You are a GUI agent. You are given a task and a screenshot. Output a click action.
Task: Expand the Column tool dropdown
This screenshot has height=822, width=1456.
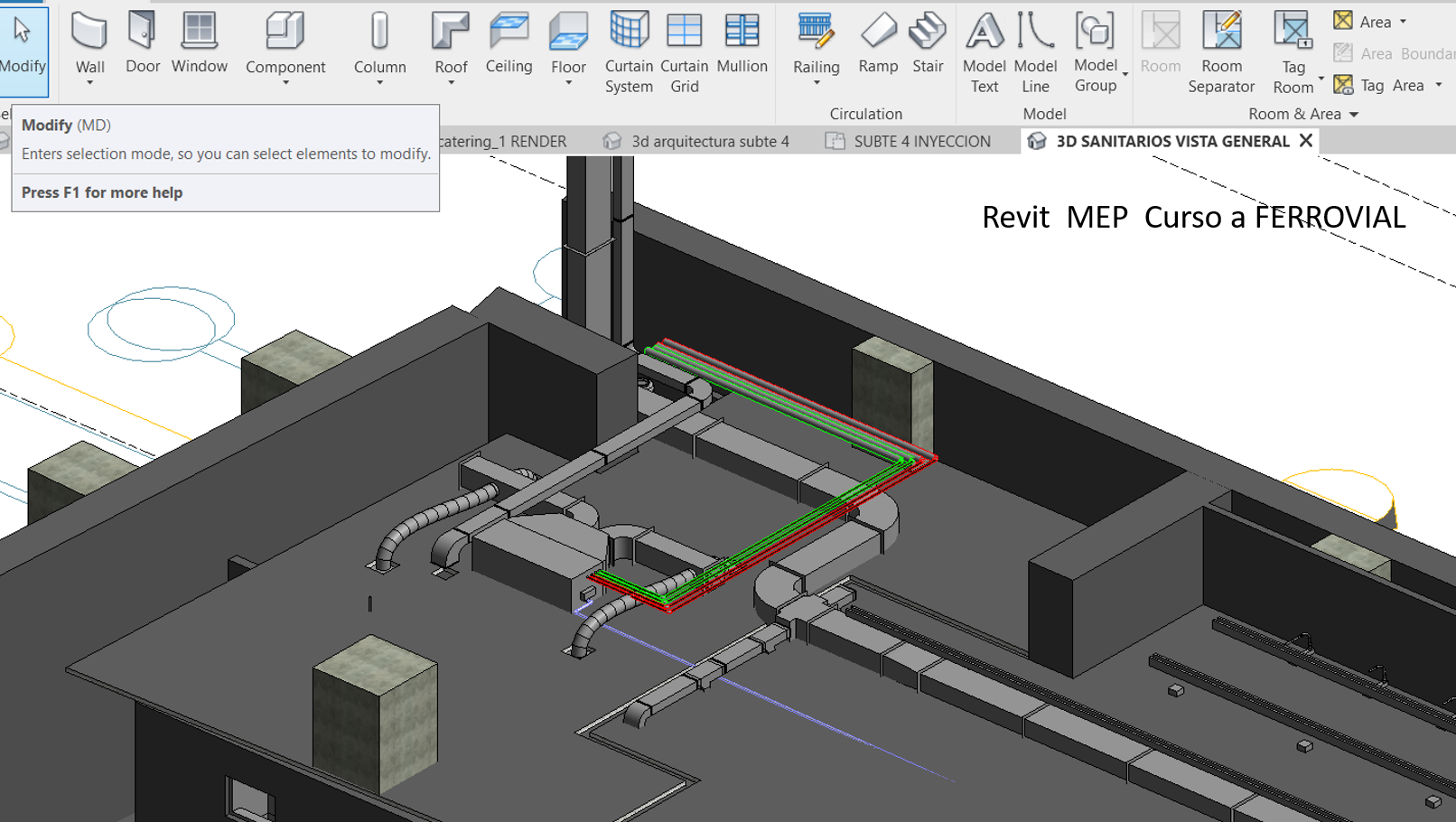[379, 82]
